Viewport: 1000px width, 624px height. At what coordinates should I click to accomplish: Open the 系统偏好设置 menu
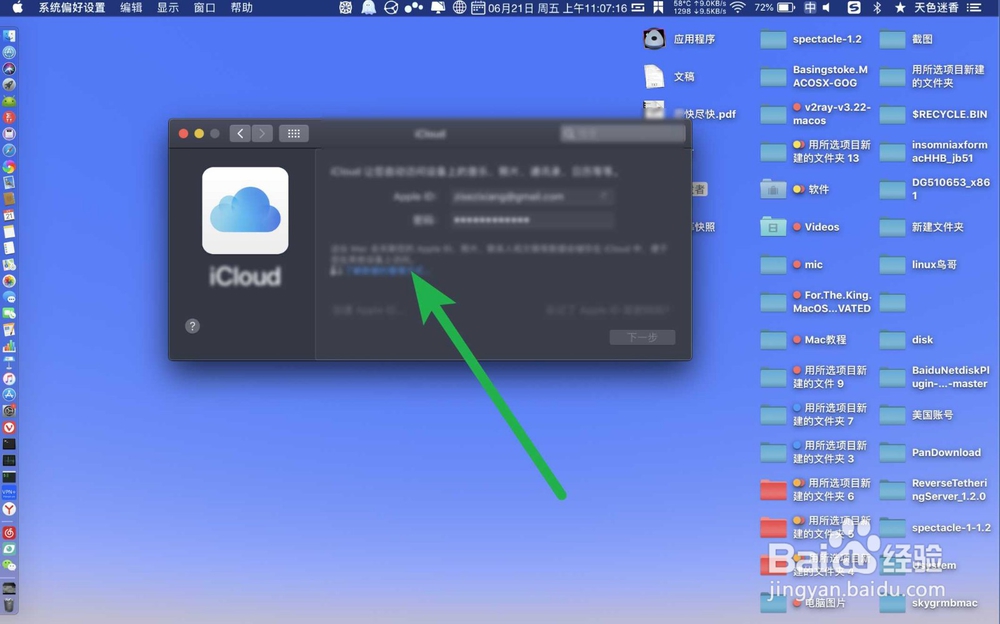coord(71,8)
